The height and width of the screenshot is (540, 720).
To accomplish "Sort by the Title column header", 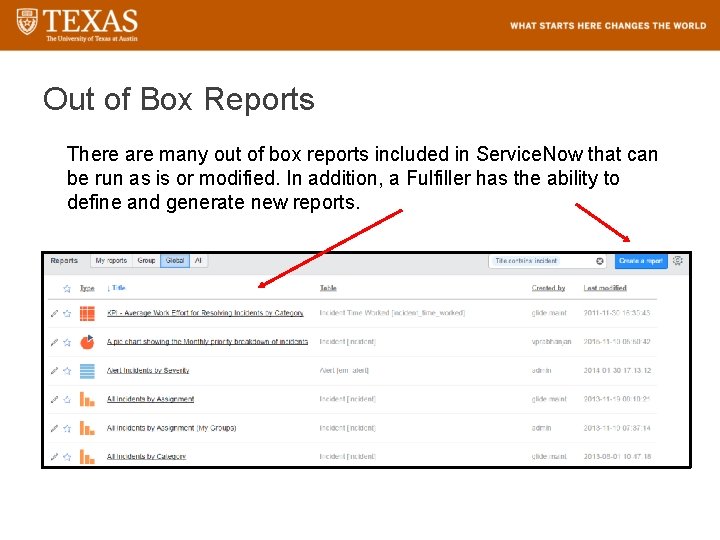I will pos(116,288).
